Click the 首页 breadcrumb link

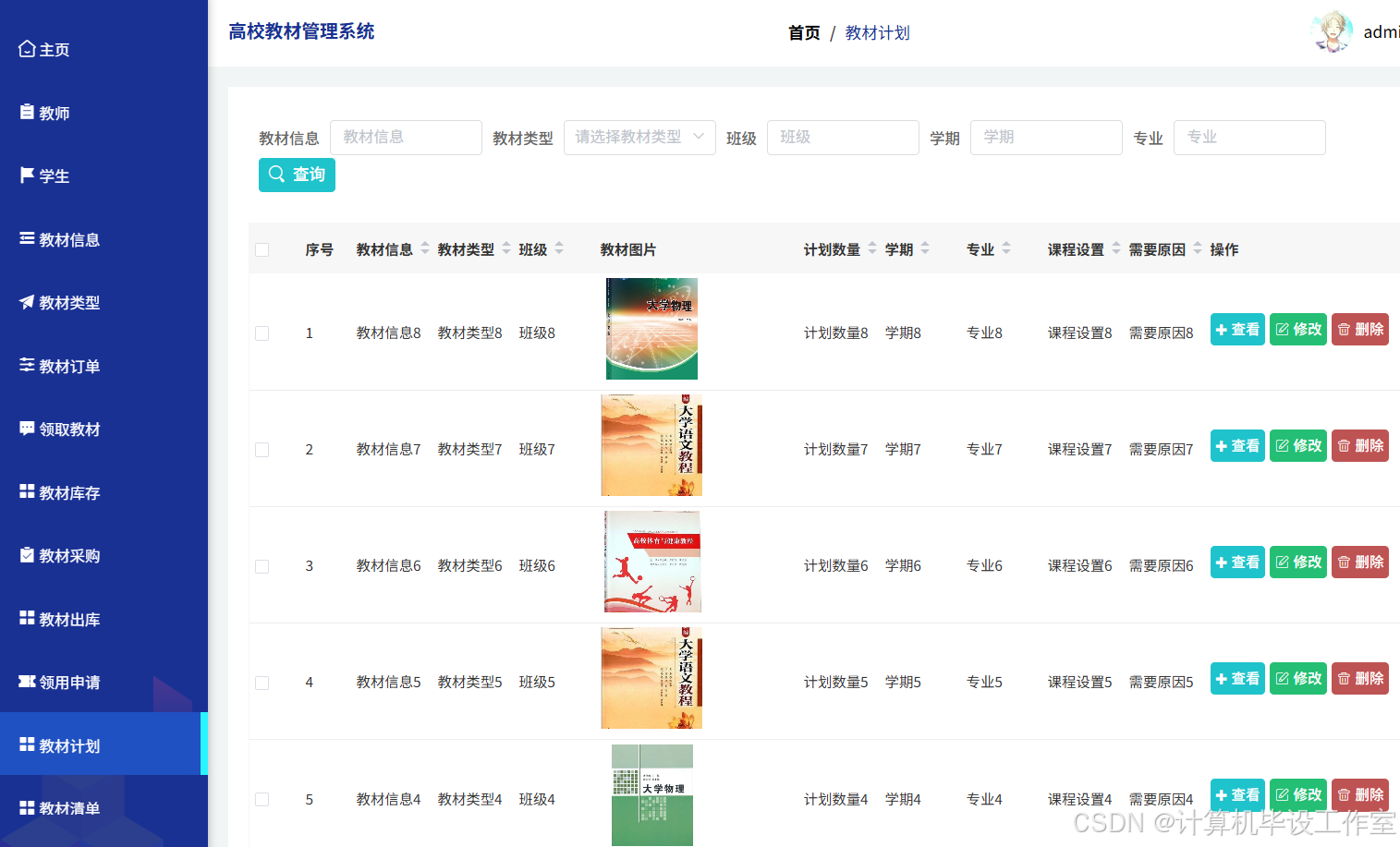804,33
